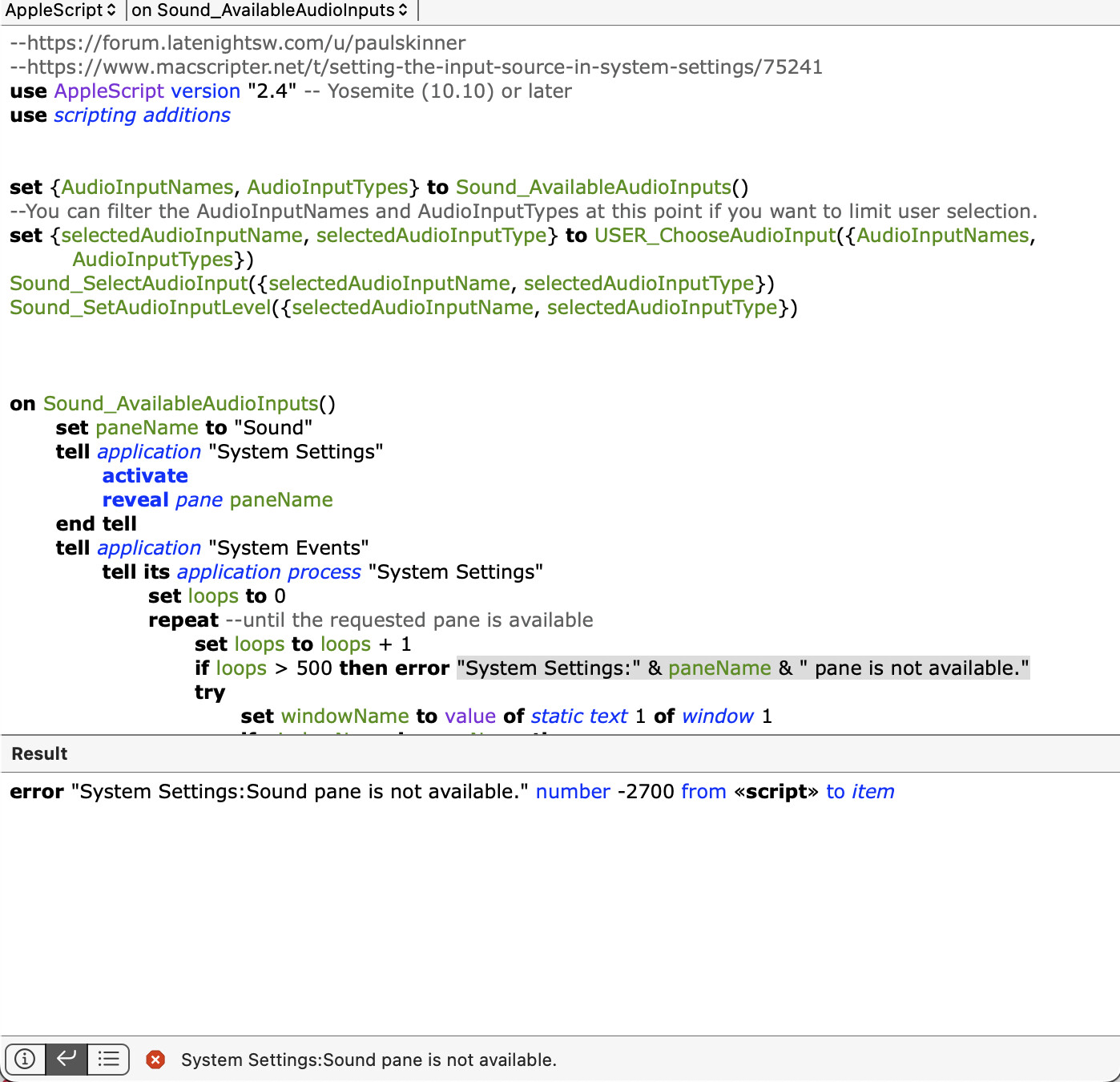
Task: Click the 'repeat' until-pane-available line
Action: [371, 620]
